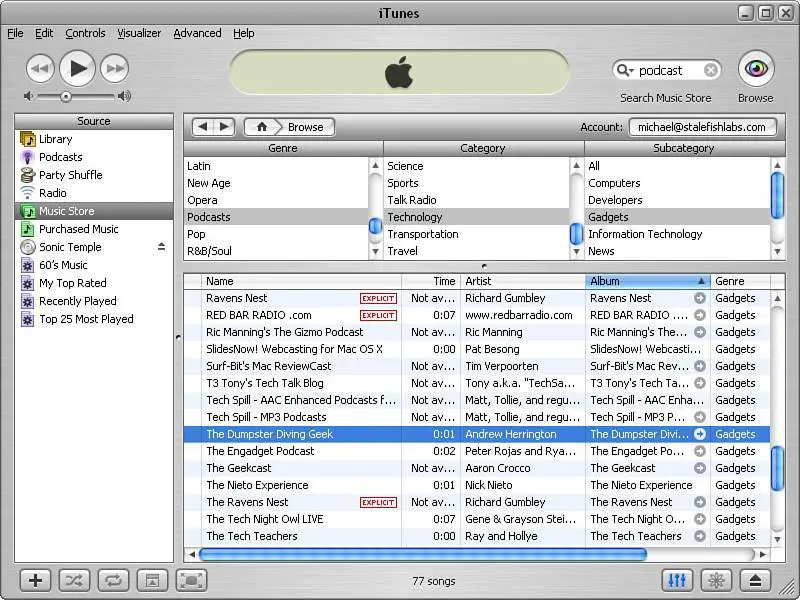Screen dimensions: 800x600
Task: Open the Advanced menu
Action: [197, 33]
